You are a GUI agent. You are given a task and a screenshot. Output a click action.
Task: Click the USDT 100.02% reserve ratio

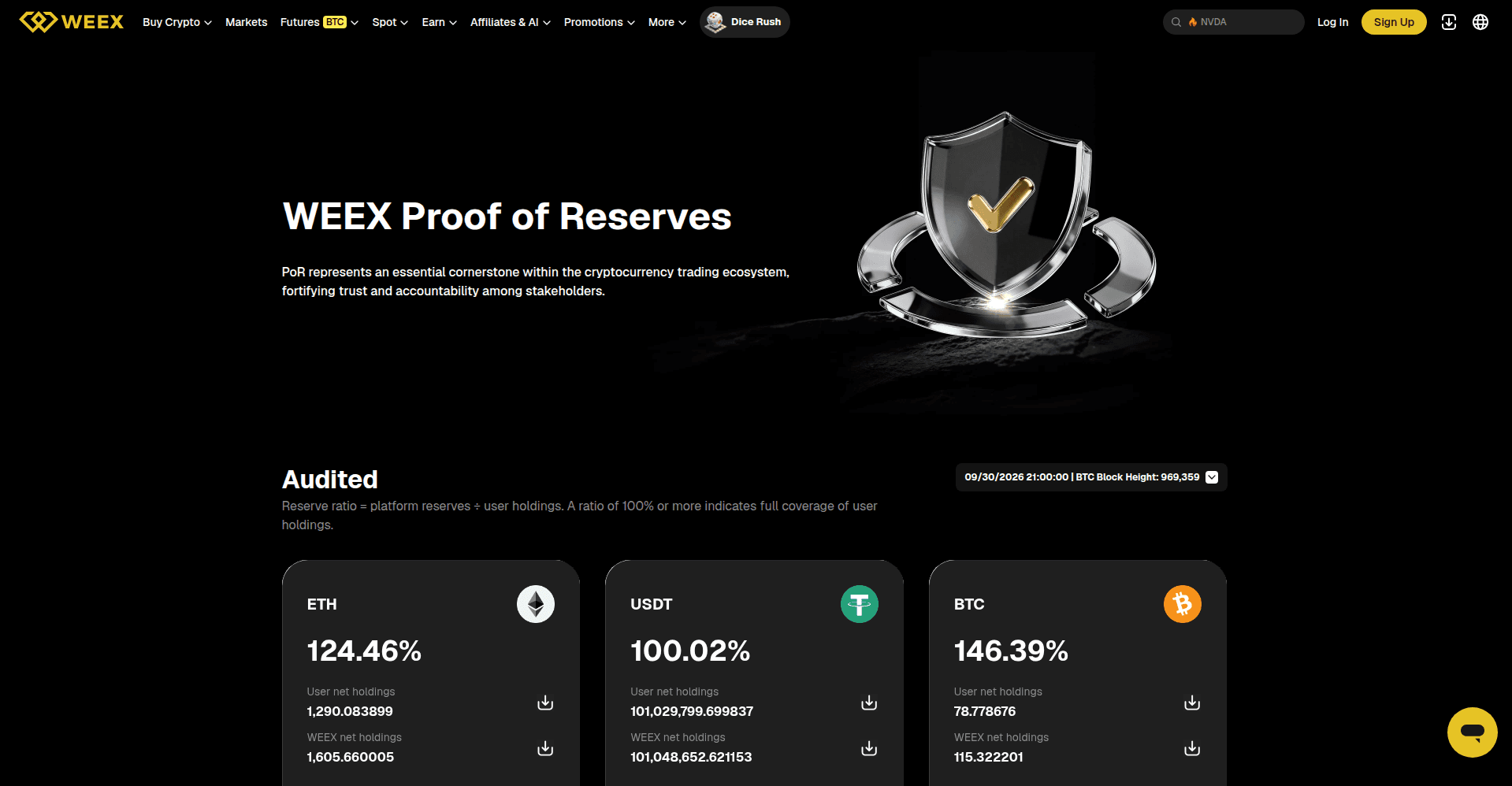pyautogui.click(x=690, y=651)
